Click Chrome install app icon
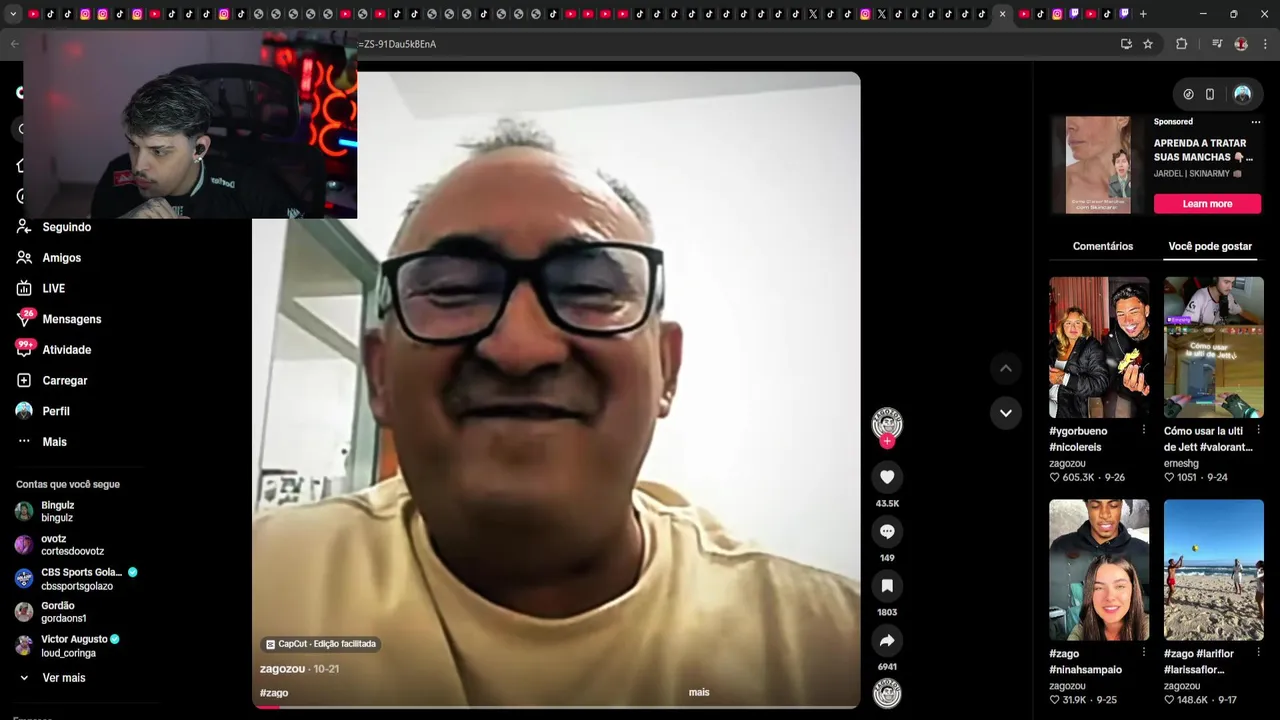 tap(1126, 44)
